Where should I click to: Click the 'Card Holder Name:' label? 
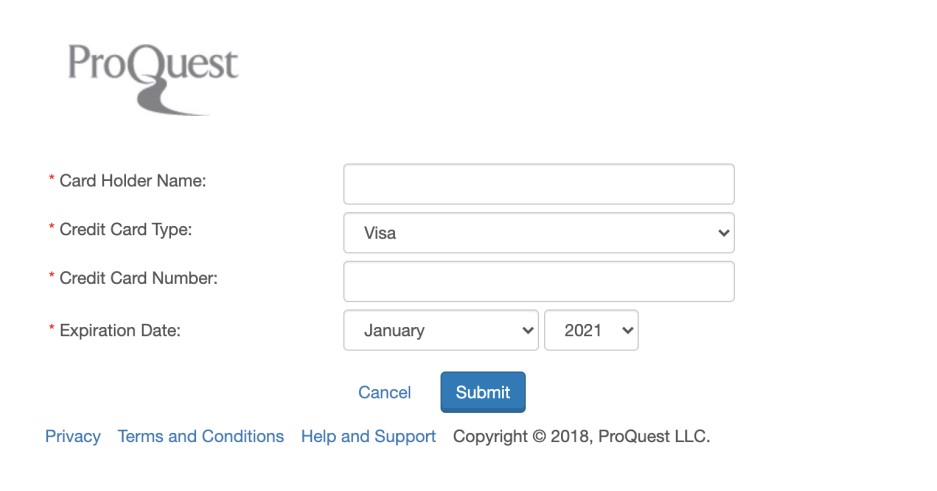tap(132, 181)
